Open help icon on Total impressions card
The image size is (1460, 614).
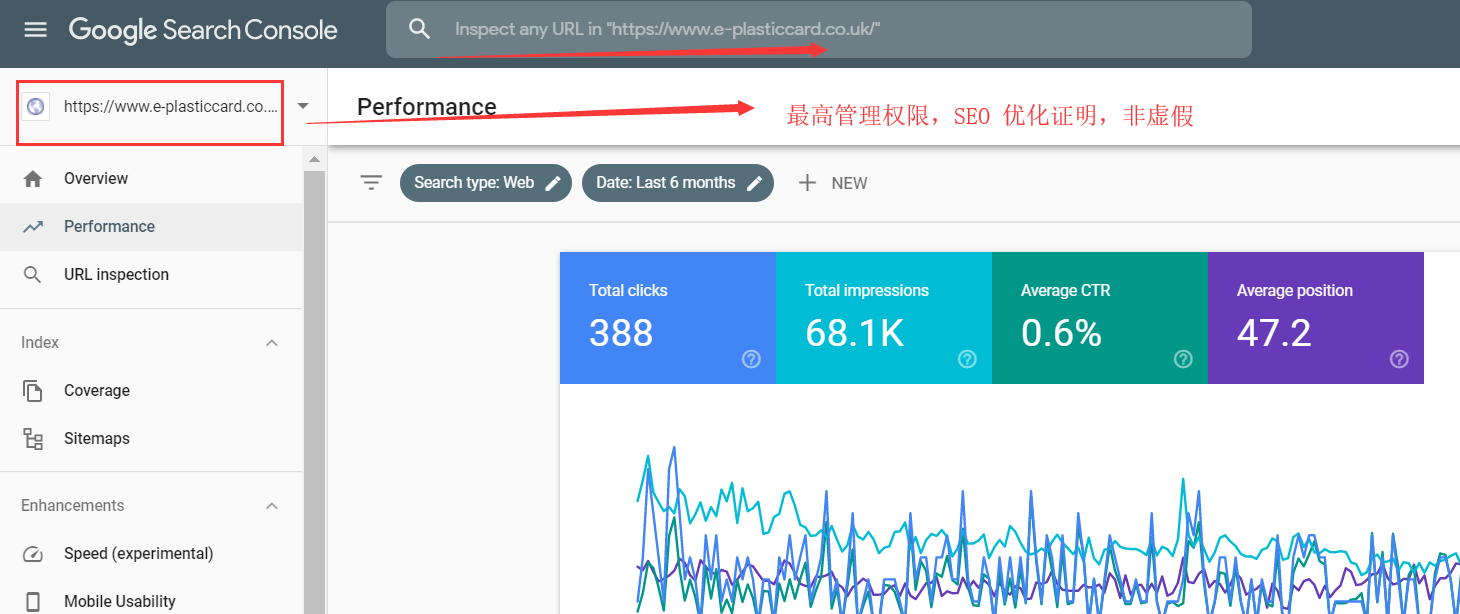click(x=967, y=359)
